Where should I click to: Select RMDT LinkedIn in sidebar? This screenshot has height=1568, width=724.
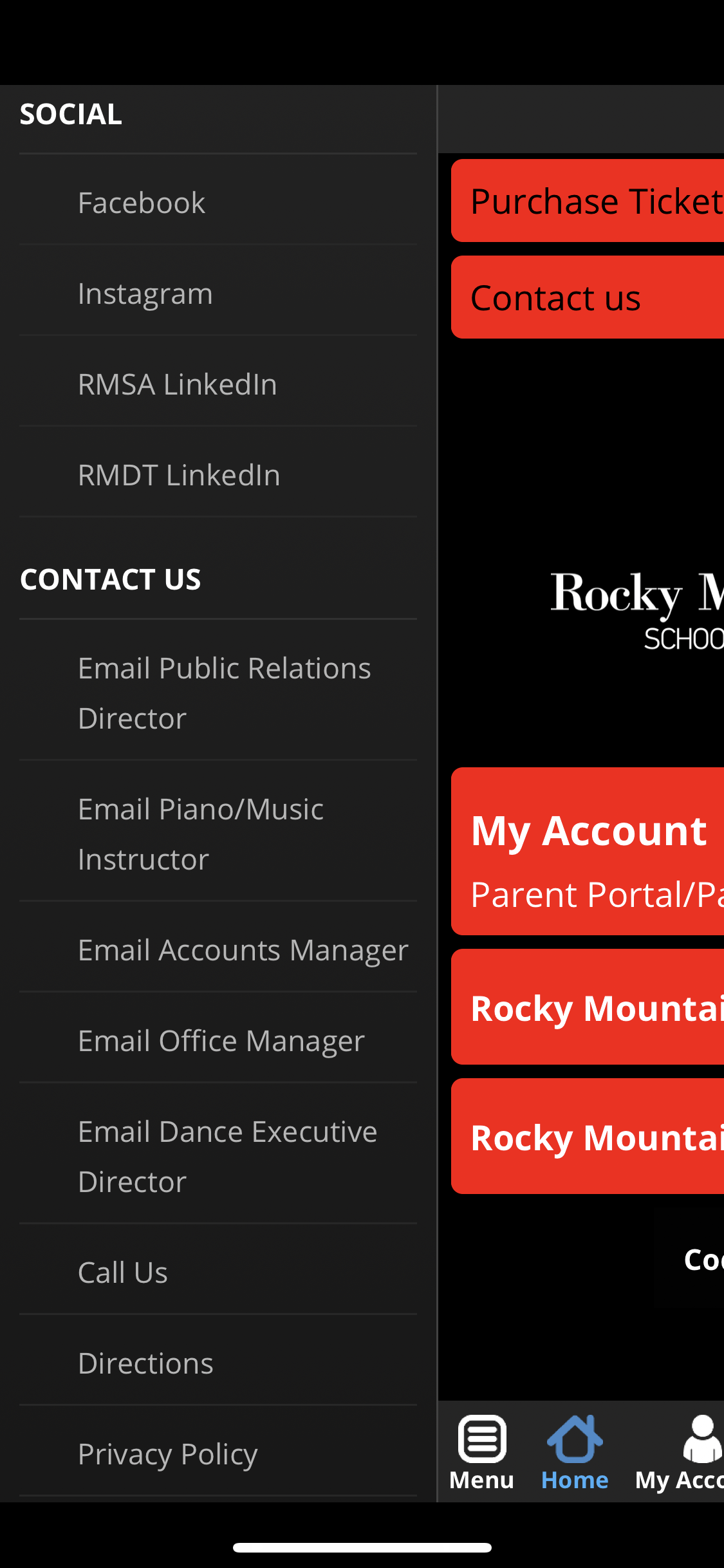tap(218, 475)
